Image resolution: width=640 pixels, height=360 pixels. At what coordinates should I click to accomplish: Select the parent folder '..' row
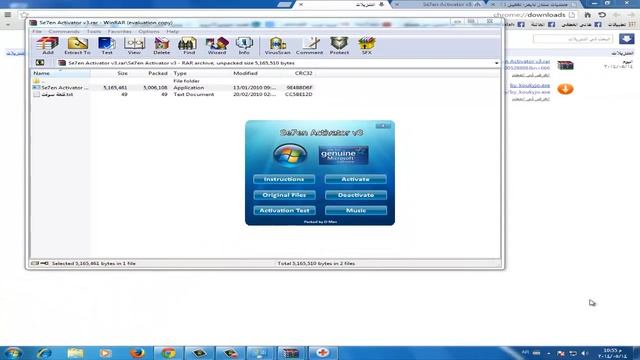point(173,81)
